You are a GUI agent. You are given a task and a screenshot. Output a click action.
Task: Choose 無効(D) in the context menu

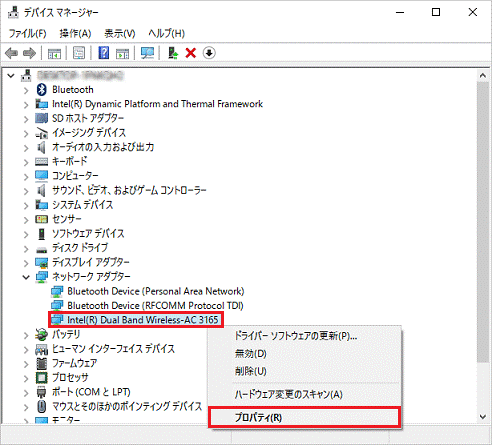(251, 353)
